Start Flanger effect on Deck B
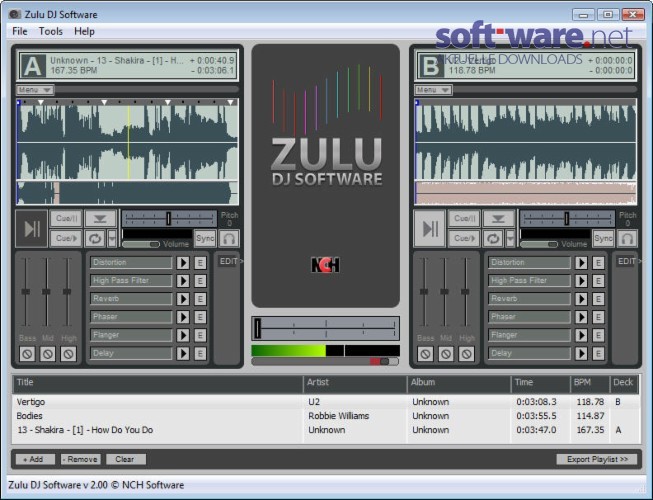 coord(581,335)
